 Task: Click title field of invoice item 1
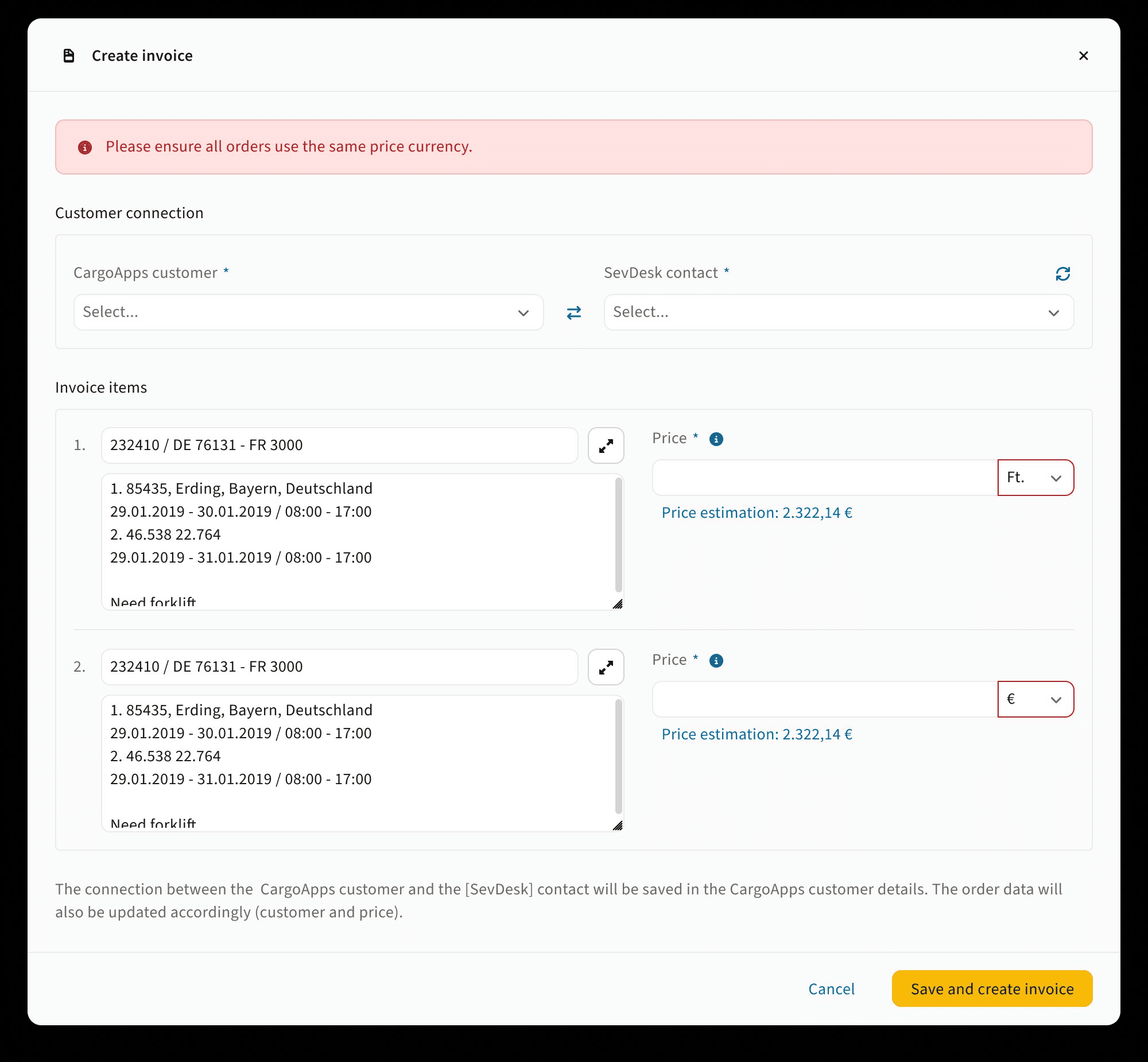tap(340, 445)
